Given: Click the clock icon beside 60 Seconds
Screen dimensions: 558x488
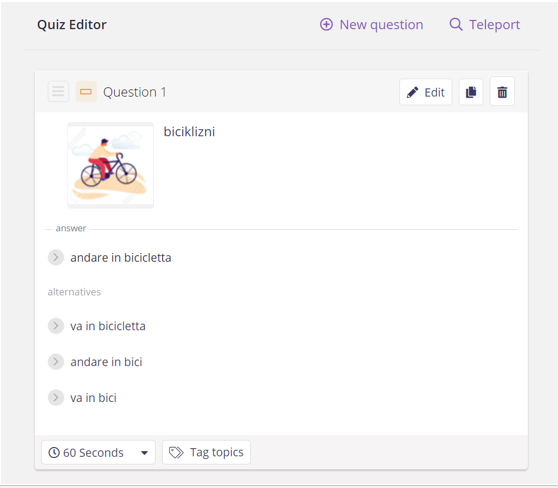Looking at the screenshot, I should [x=54, y=452].
